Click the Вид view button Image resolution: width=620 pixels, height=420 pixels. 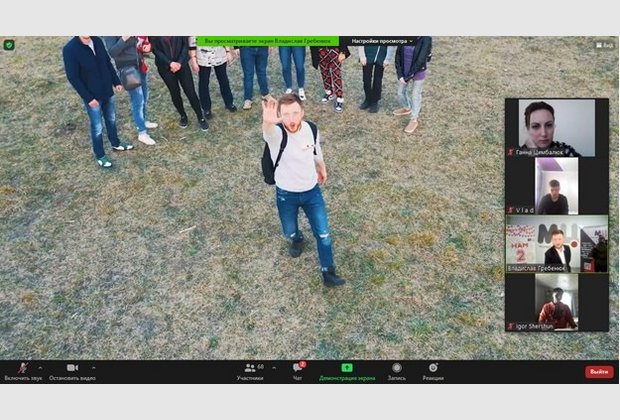click(605, 45)
